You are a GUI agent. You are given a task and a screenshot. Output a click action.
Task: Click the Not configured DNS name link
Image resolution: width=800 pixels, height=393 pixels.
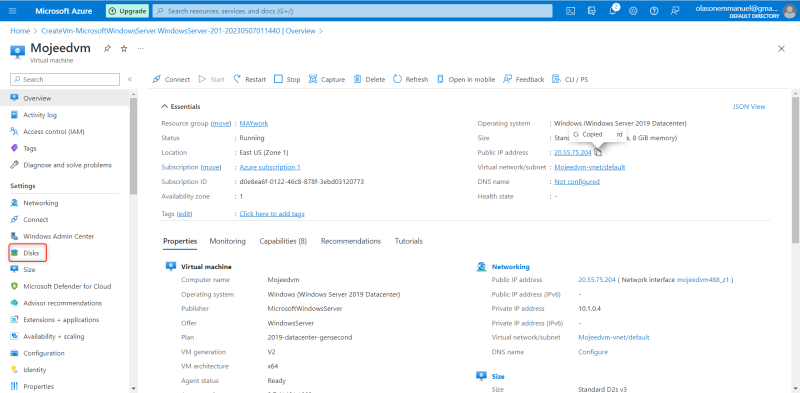577,182
